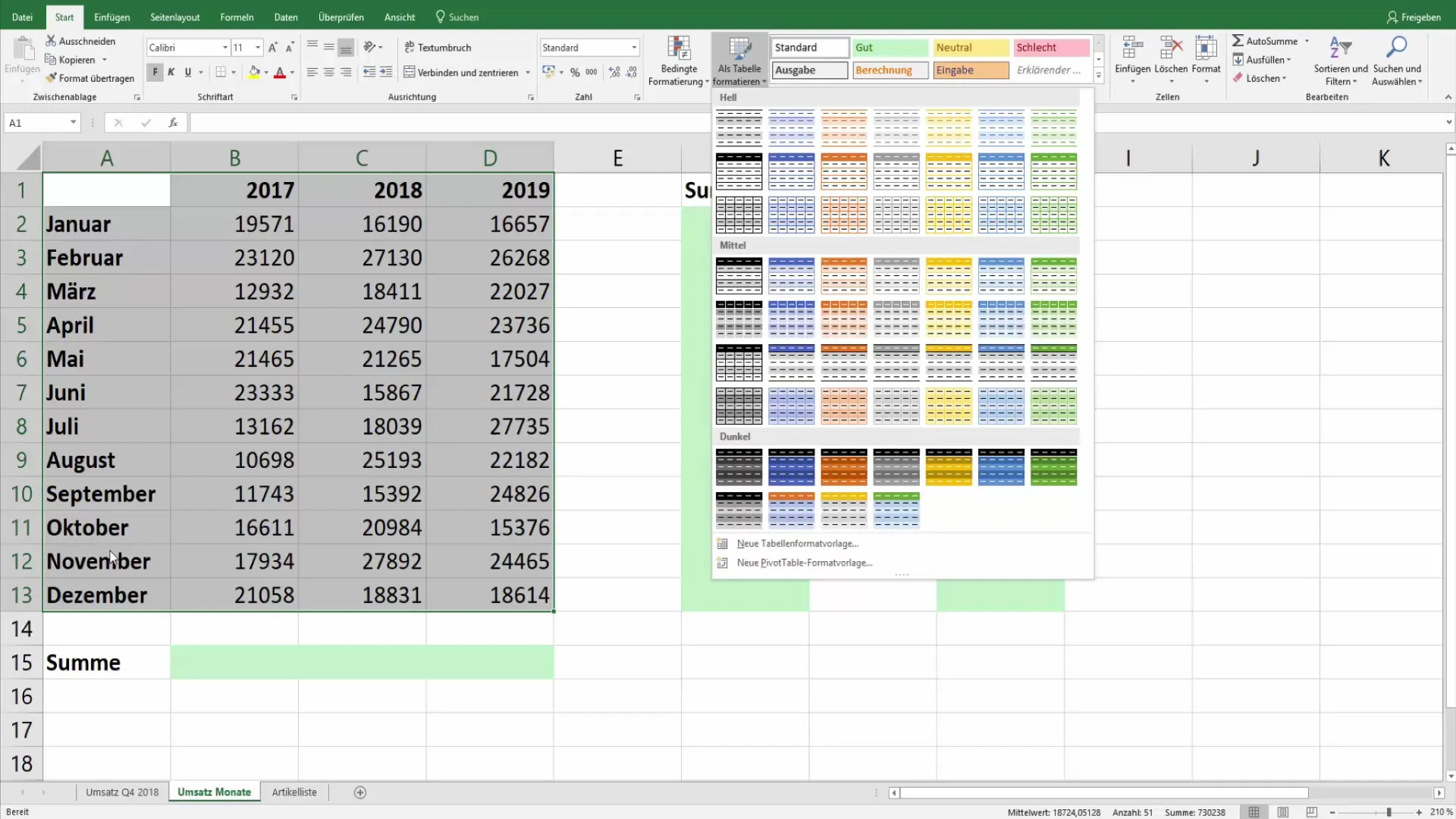Click the percent style icon

click(x=575, y=73)
